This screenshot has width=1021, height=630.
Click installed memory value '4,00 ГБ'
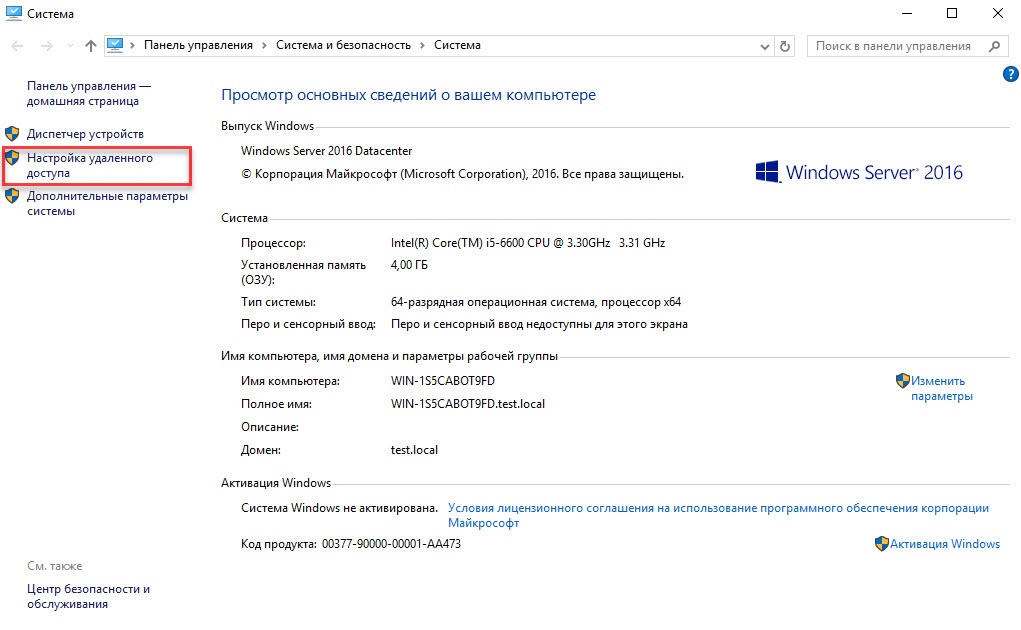pos(409,265)
